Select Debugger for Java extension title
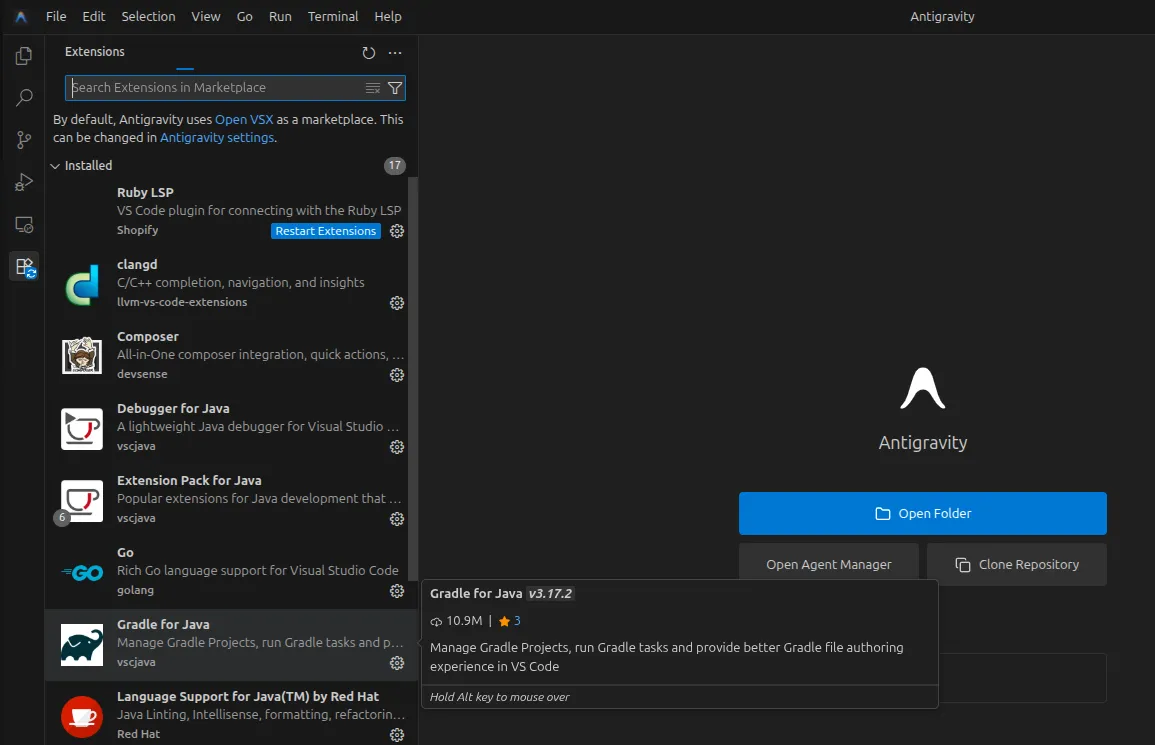The image size is (1155, 745). click(173, 409)
